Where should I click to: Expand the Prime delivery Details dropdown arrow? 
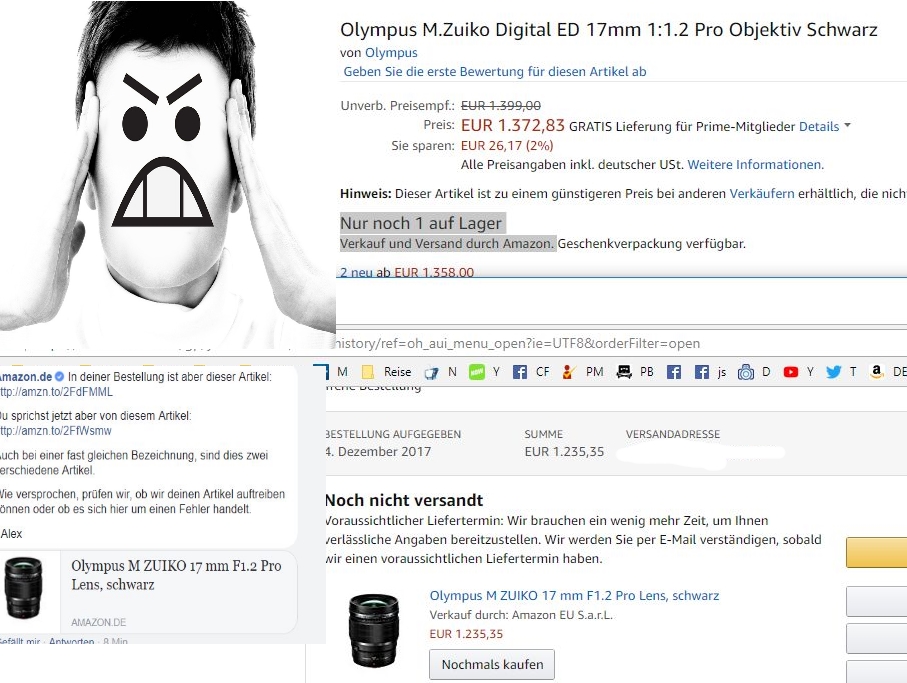coord(847,125)
